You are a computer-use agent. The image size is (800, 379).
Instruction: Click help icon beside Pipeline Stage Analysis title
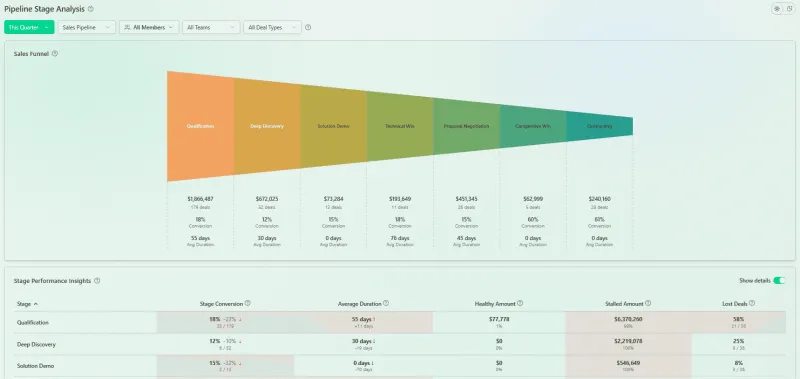coord(90,9)
